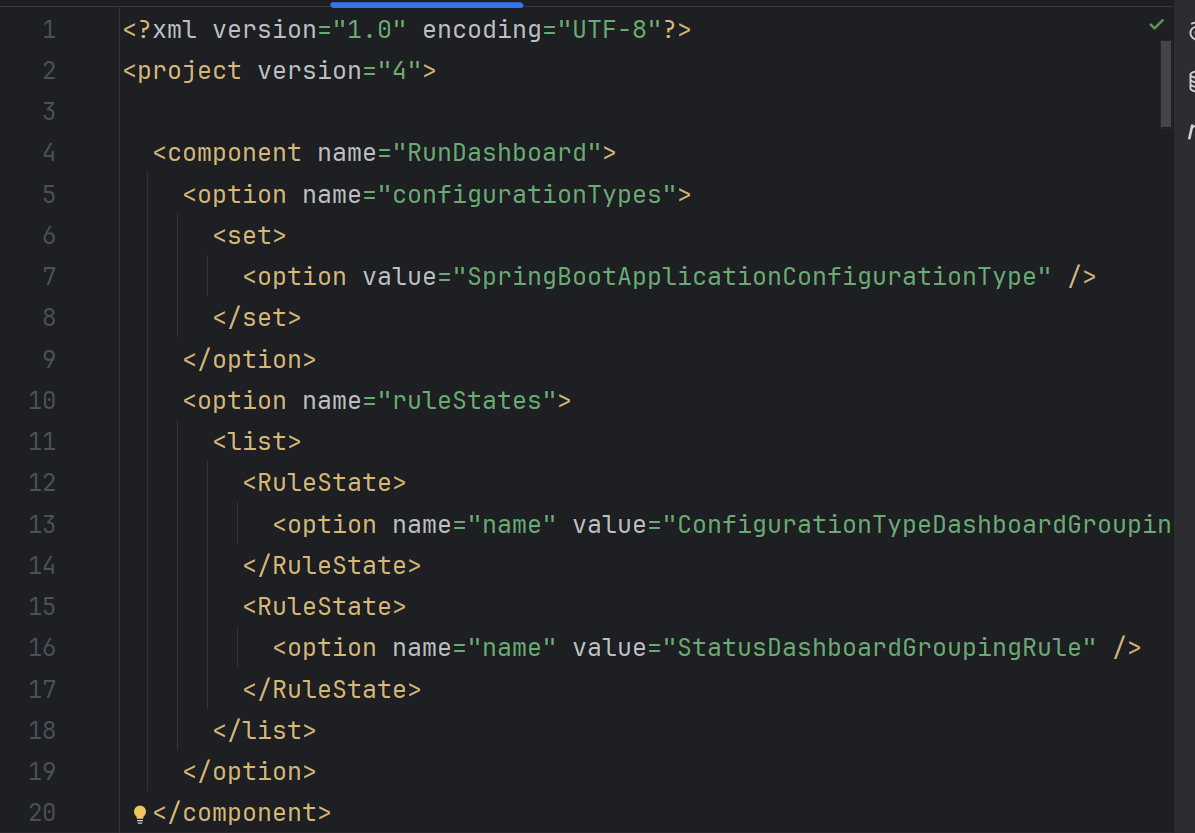
Task: Place cursor in the "RunDashboard" attribute value
Action: point(496,153)
